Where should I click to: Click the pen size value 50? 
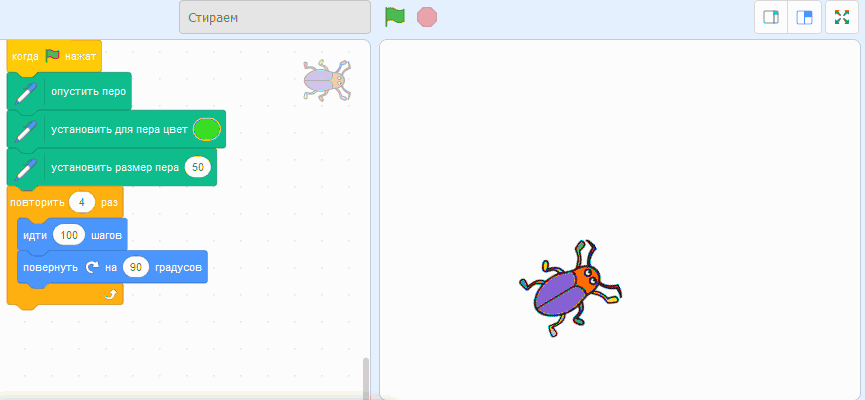198,167
